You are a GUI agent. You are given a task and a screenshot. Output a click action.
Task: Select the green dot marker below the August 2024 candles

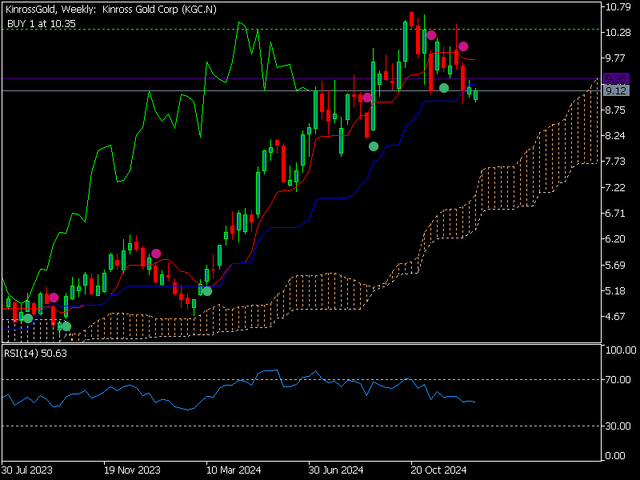(373, 146)
